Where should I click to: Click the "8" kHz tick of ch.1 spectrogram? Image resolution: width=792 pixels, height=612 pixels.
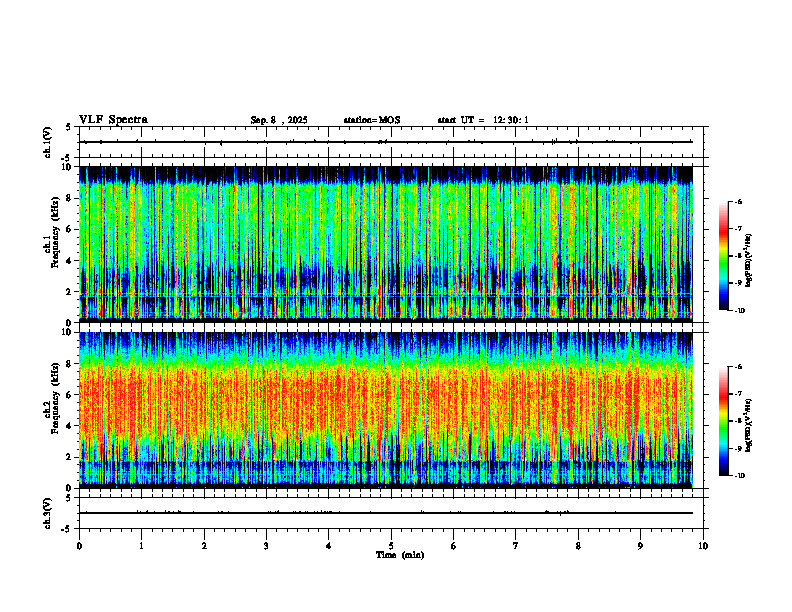click(x=69, y=198)
